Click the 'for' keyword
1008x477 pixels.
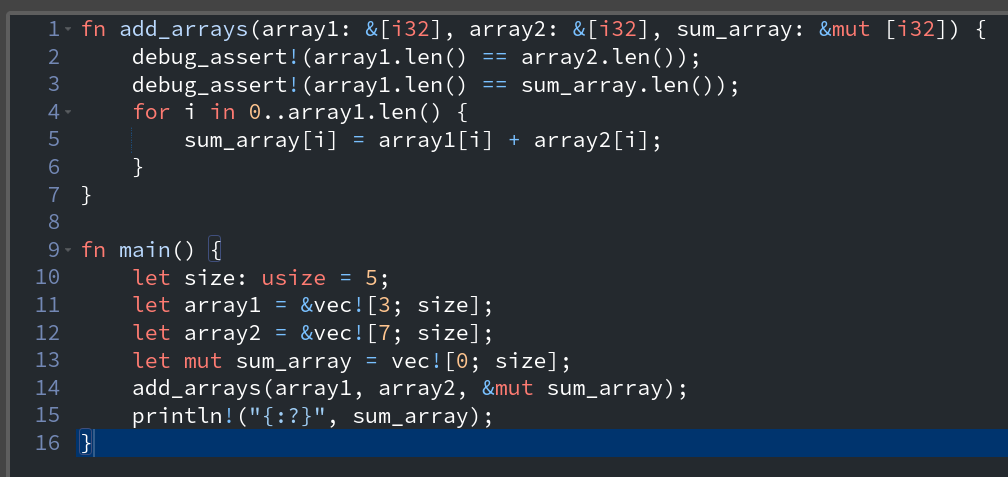(x=152, y=112)
